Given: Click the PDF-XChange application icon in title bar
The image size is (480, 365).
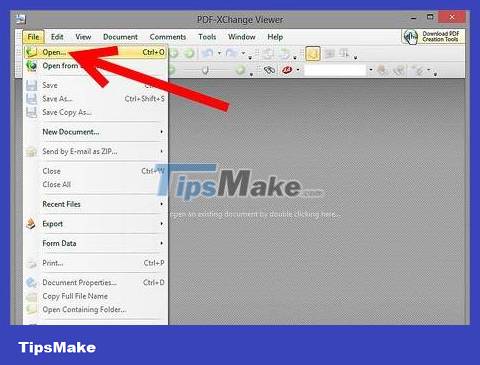Looking at the screenshot, I should coord(21,19).
